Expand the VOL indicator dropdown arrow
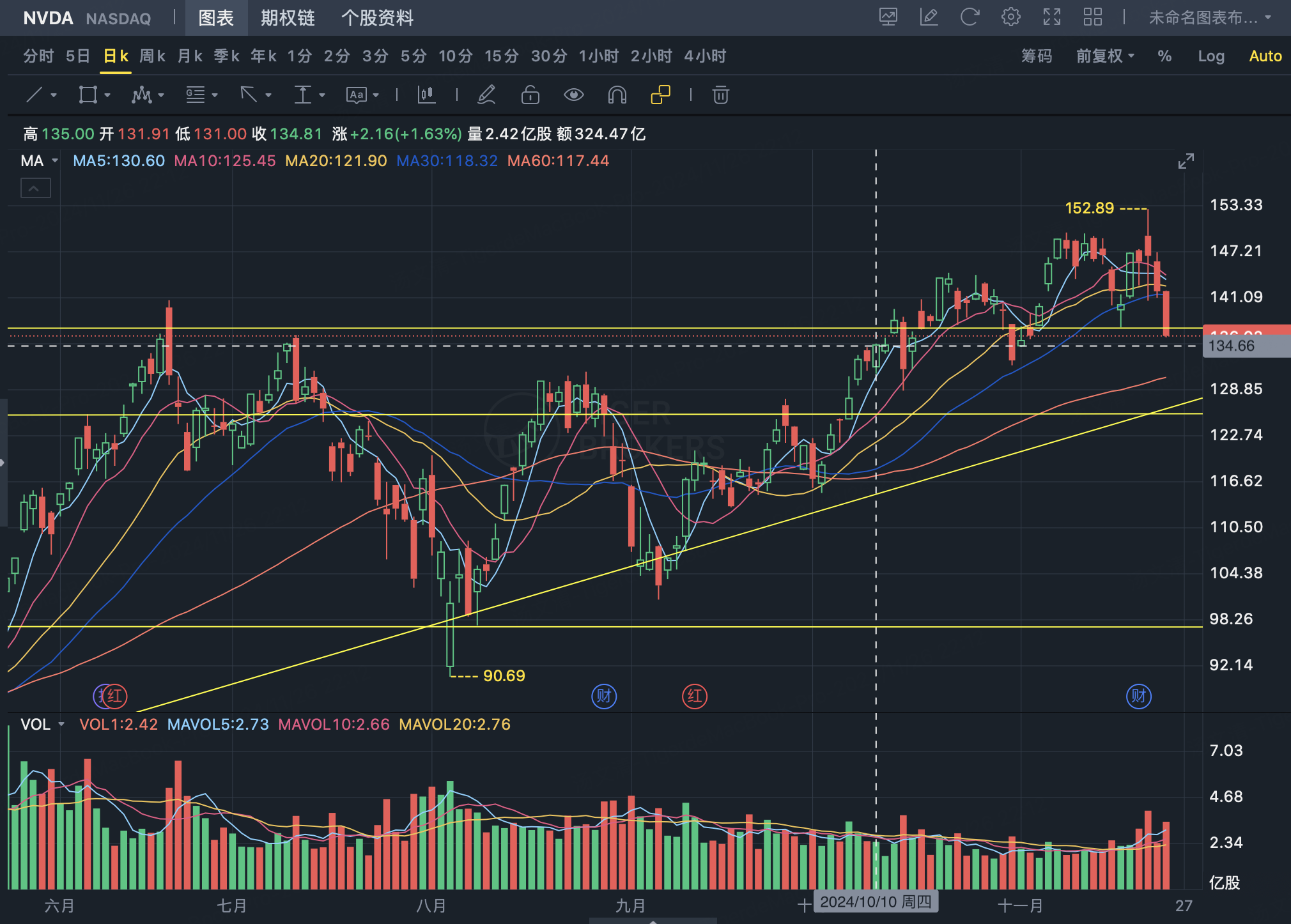Viewport: 1291px width, 924px height. pyautogui.click(x=61, y=725)
